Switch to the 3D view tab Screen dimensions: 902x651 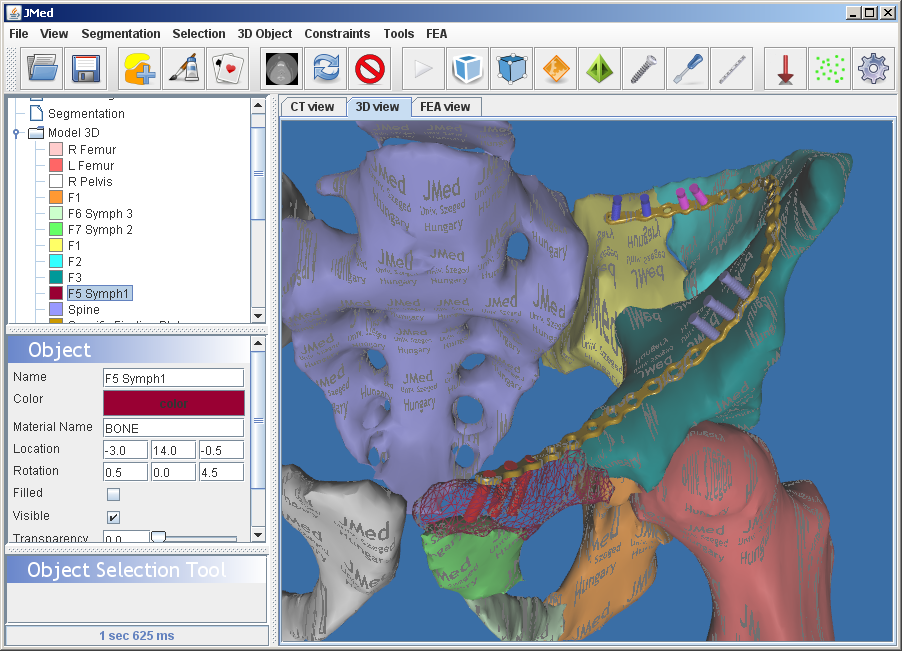(377, 107)
